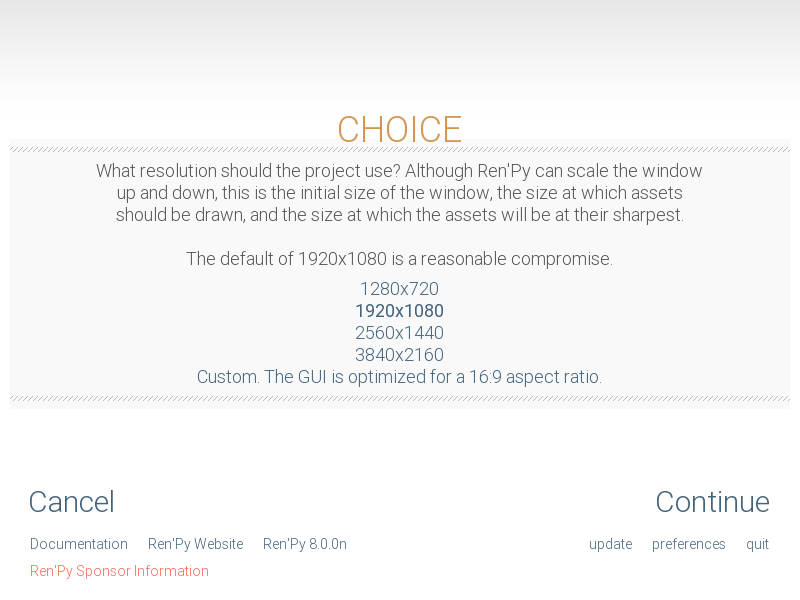Open the Documentation link
The width and height of the screenshot is (800, 600).
pos(79,544)
